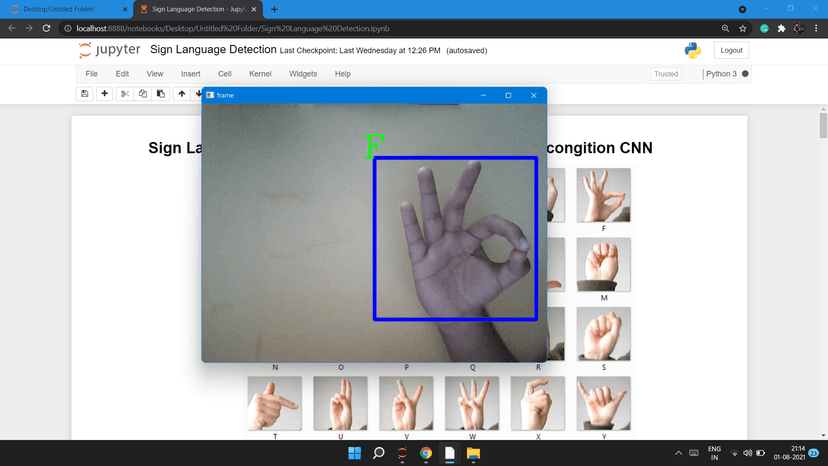828x466 pixels.
Task: Bookmark this page with star icon
Action: 742,29
